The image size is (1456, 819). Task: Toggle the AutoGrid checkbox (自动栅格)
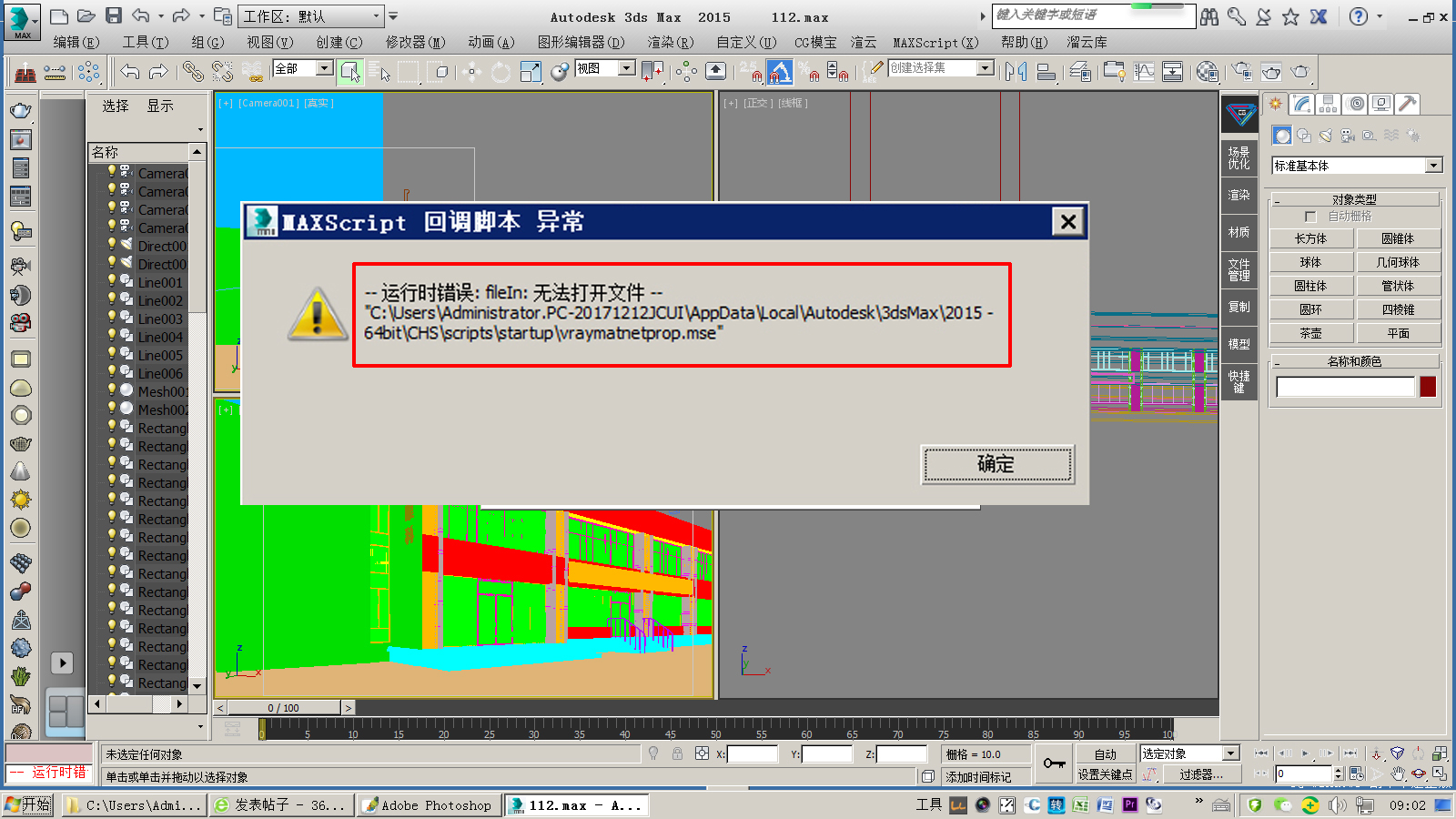tap(1310, 217)
